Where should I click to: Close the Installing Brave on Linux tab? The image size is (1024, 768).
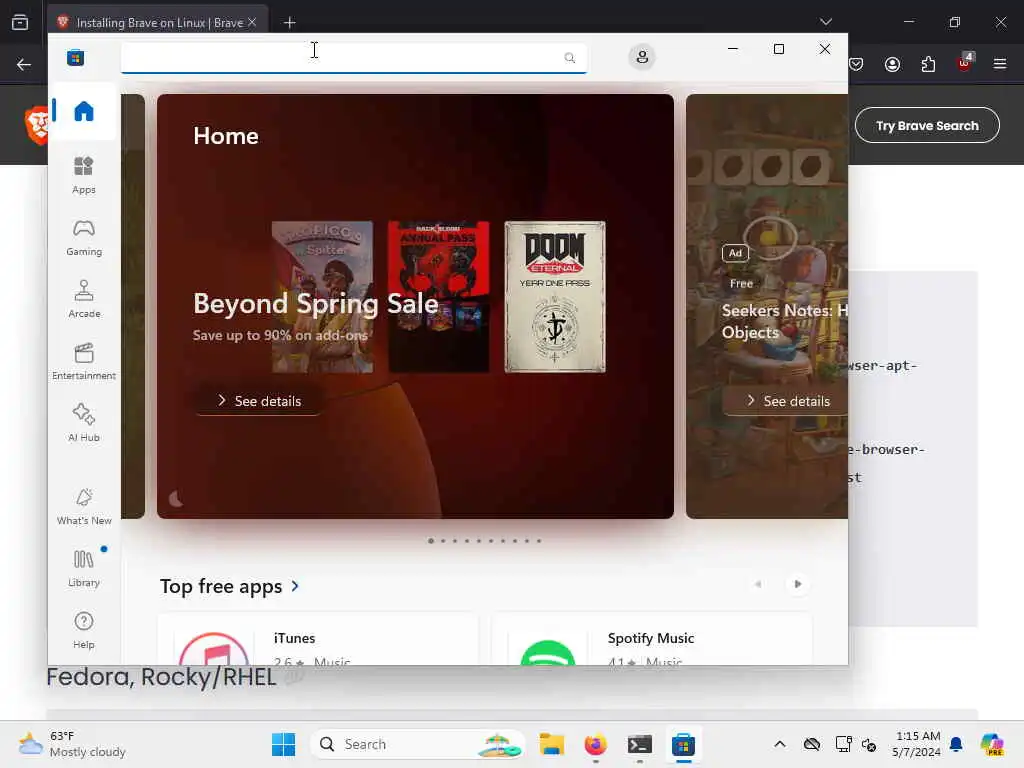[252, 22]
